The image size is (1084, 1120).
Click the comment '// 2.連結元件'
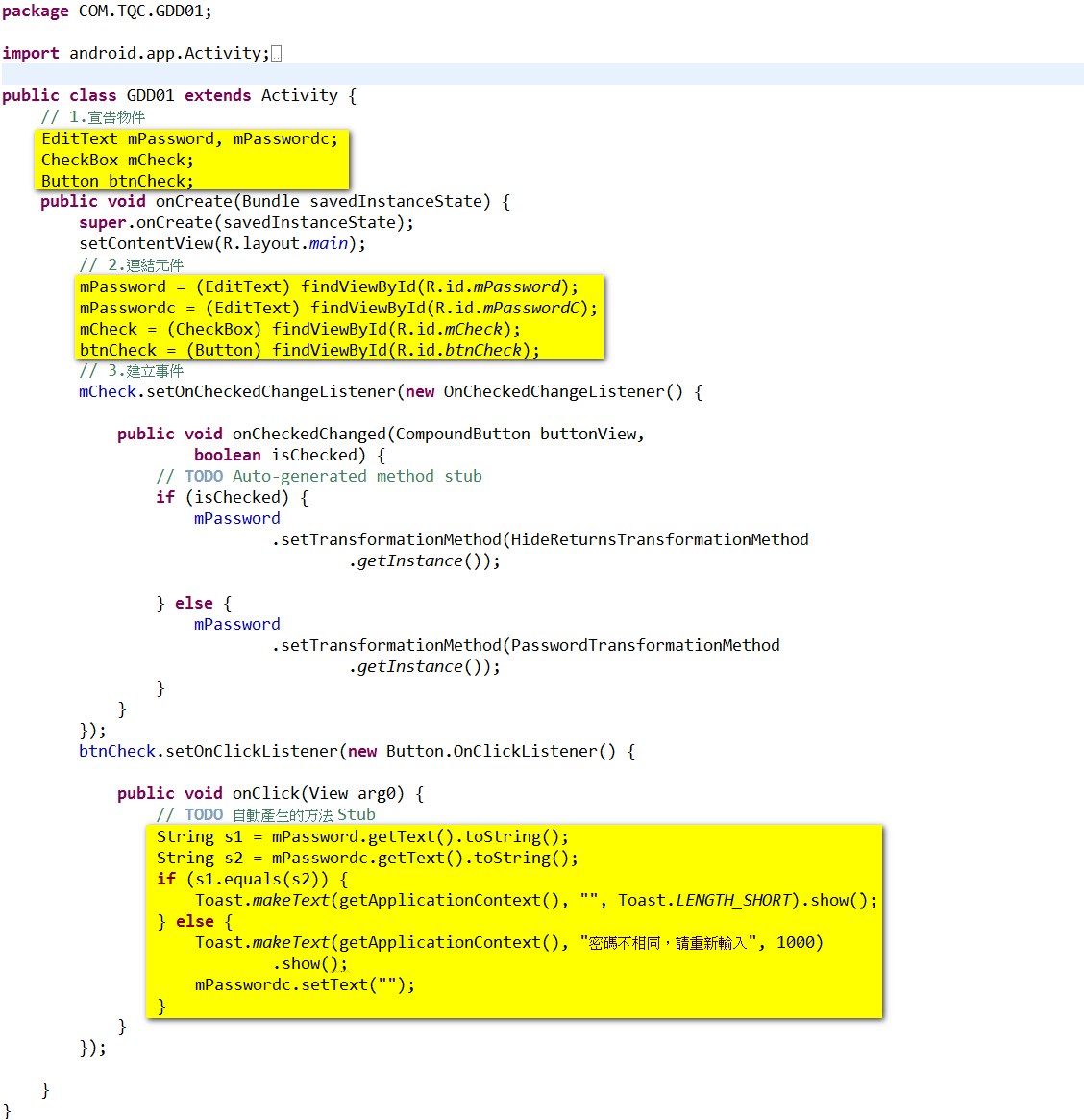tap(132, 265)
